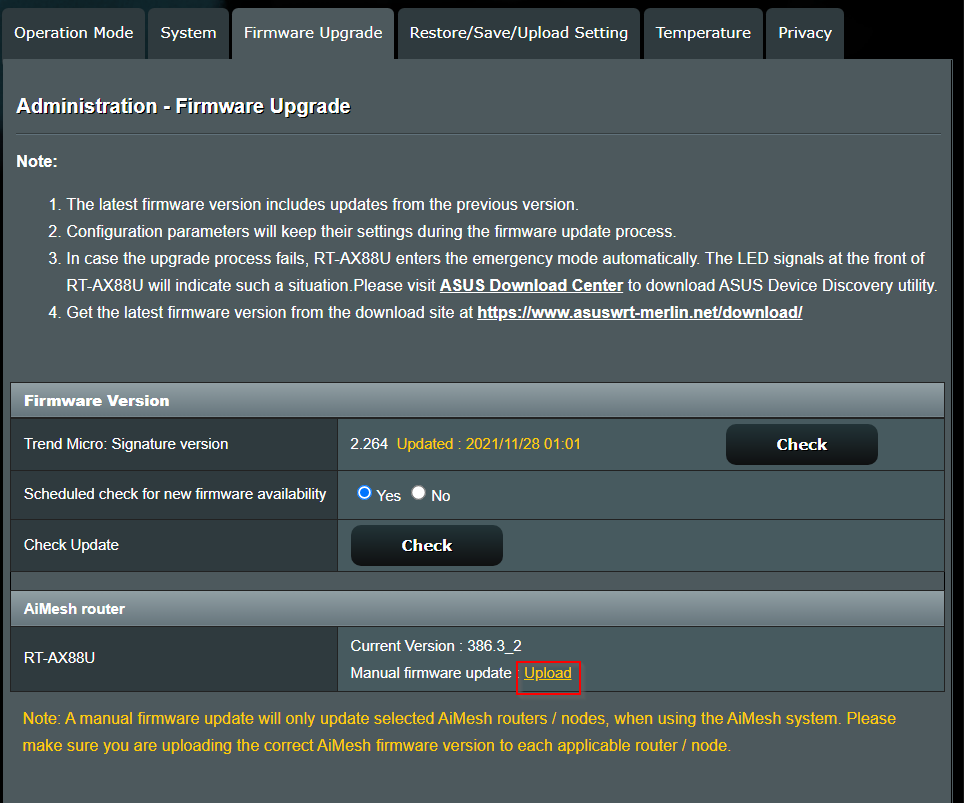Visit the asuswrt-merlin.net download link
The image size is (964, 803).
(639, 312)
